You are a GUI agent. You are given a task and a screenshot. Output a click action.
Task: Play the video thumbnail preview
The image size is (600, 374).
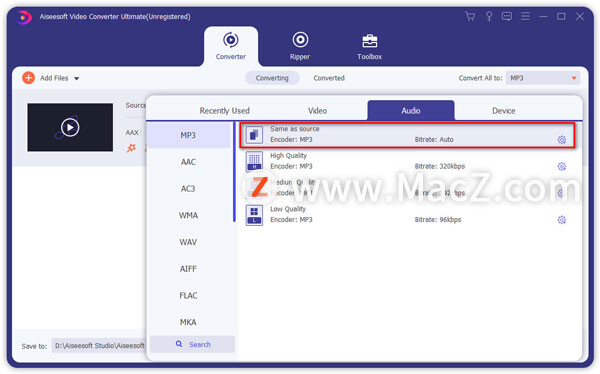70,127
